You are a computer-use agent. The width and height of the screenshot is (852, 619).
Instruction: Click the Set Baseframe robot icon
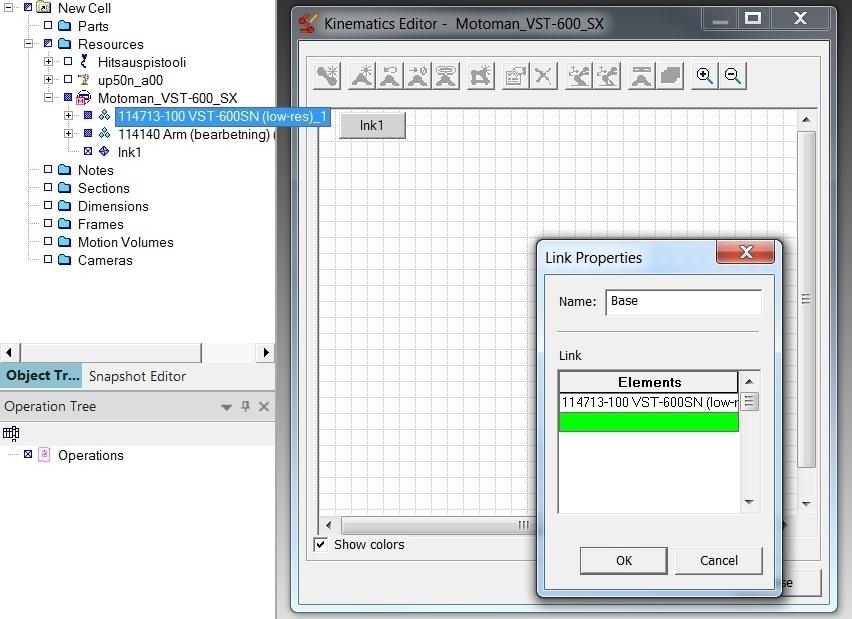pyautogui.click(x=579, y=76)
